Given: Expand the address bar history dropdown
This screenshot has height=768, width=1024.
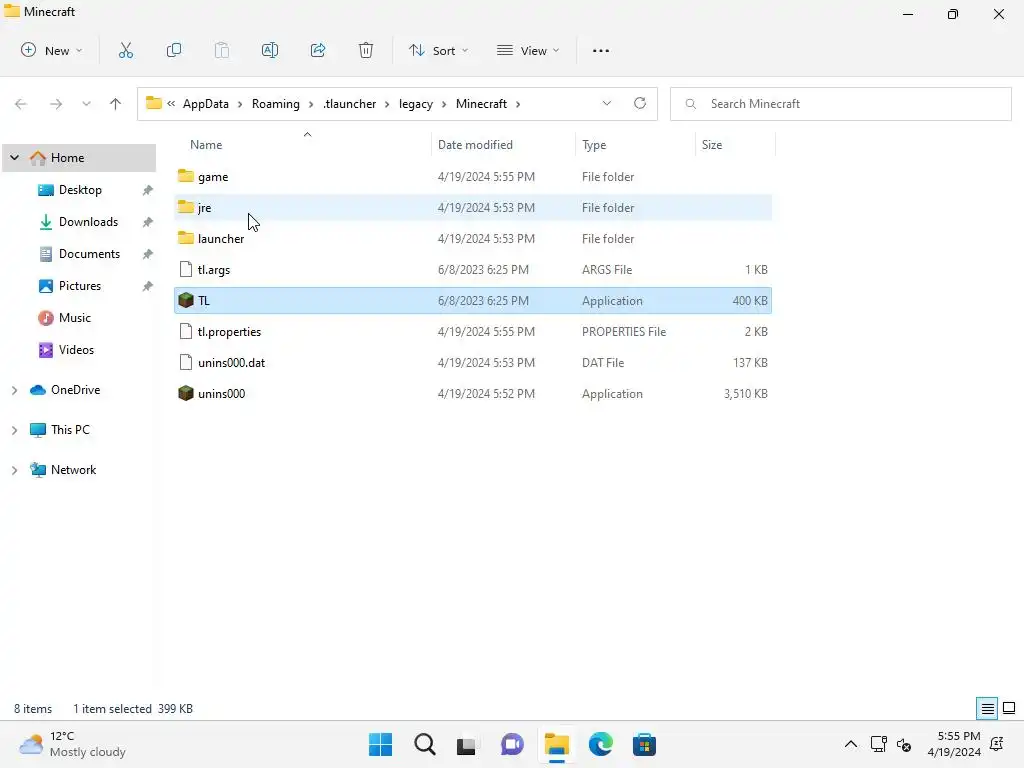Looking at the screenshot, I should tap(607, 103).
